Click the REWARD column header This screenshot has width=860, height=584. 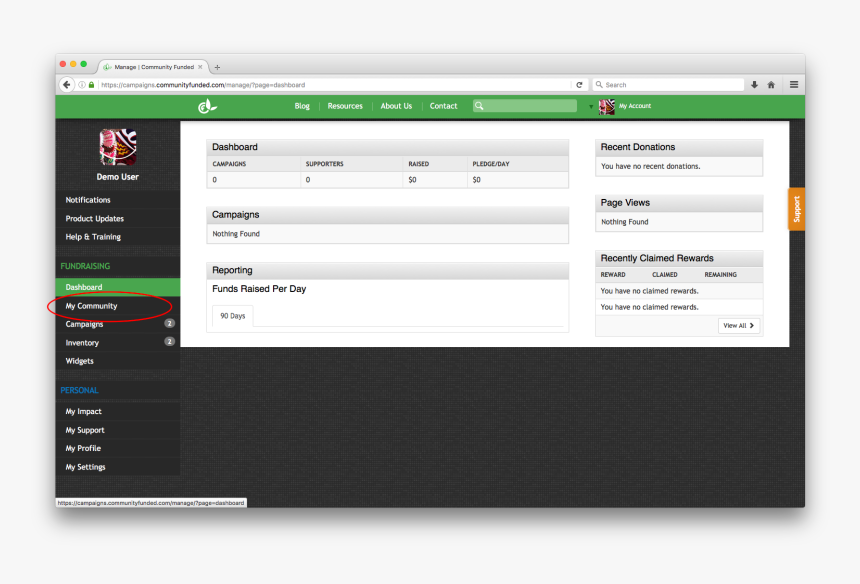pos(613,275)
